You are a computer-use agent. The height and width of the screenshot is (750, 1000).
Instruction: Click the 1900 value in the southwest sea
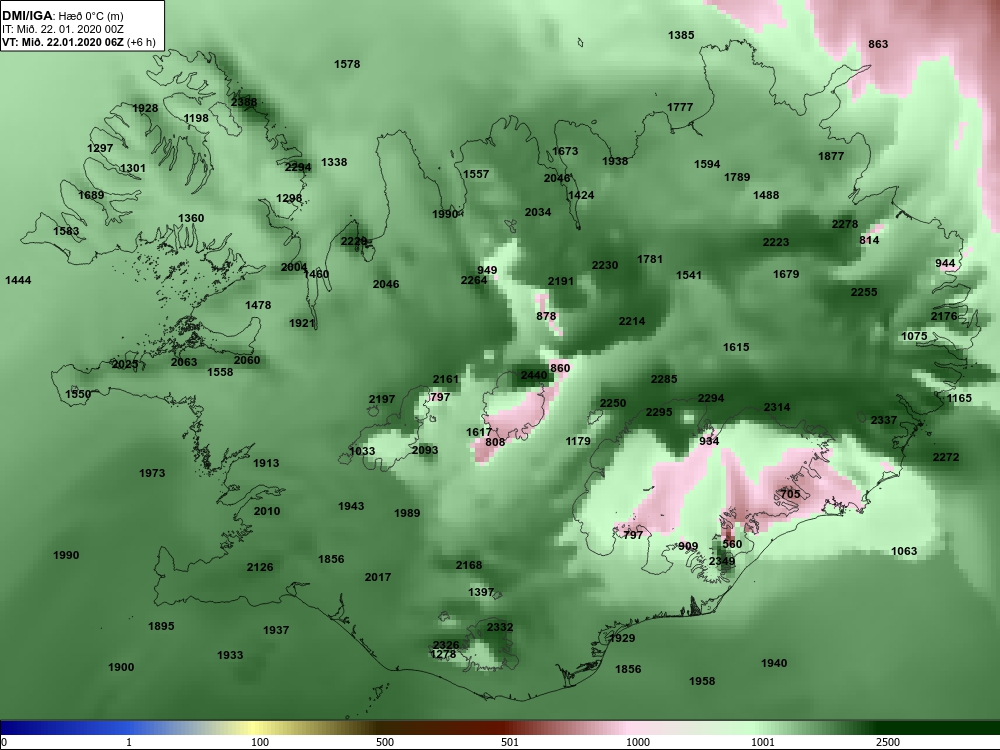point(121,668)
